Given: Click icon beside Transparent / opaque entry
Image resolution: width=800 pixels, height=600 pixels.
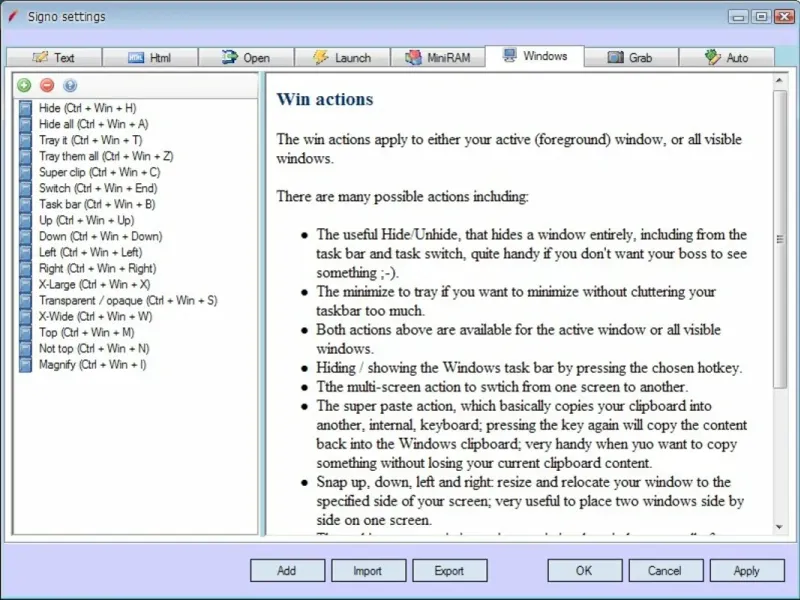Looking at the screenshot, I should coord(26,301).
